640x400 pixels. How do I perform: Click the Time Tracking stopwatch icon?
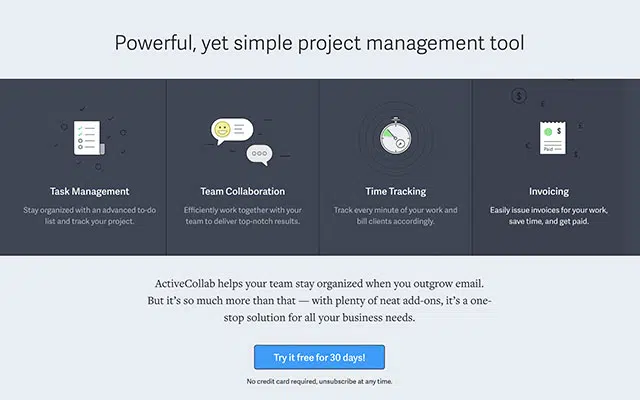(x=395, y=138)
